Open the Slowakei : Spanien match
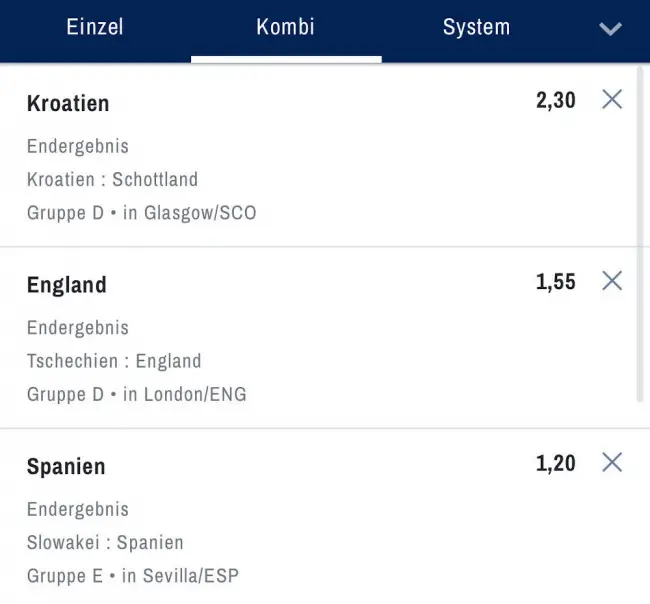The width and height of the screenshot is (650, 604). click(105, 543)
